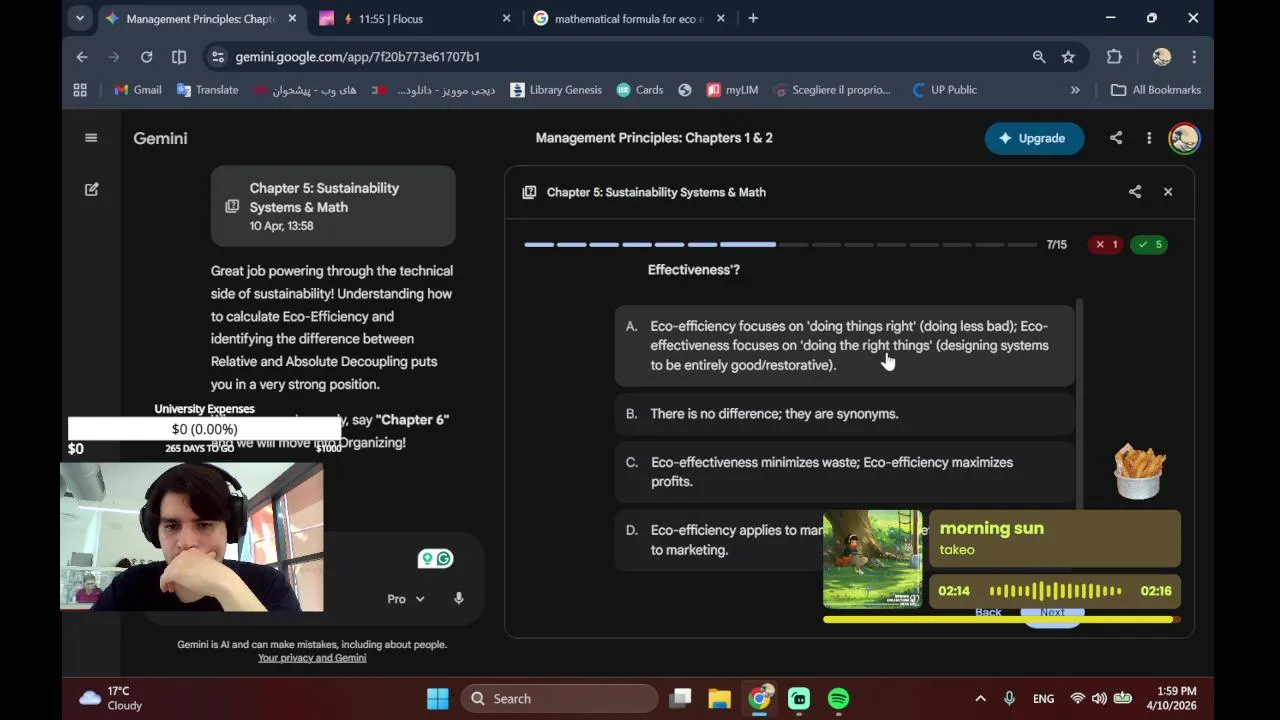
Task: Open Chrome three-dot menu
Action: 1194,57
